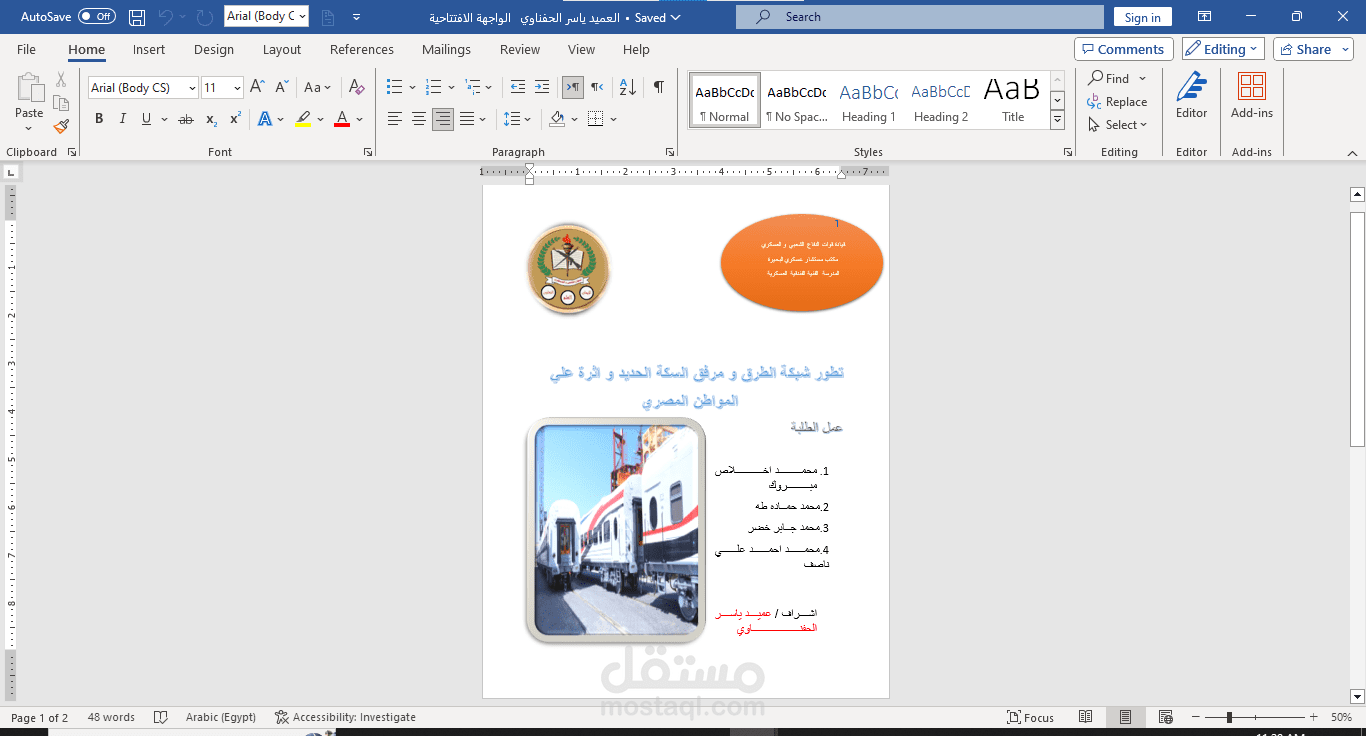
Task: Switch to Focus mode in status bar
Action: [x=1031, y=717]
